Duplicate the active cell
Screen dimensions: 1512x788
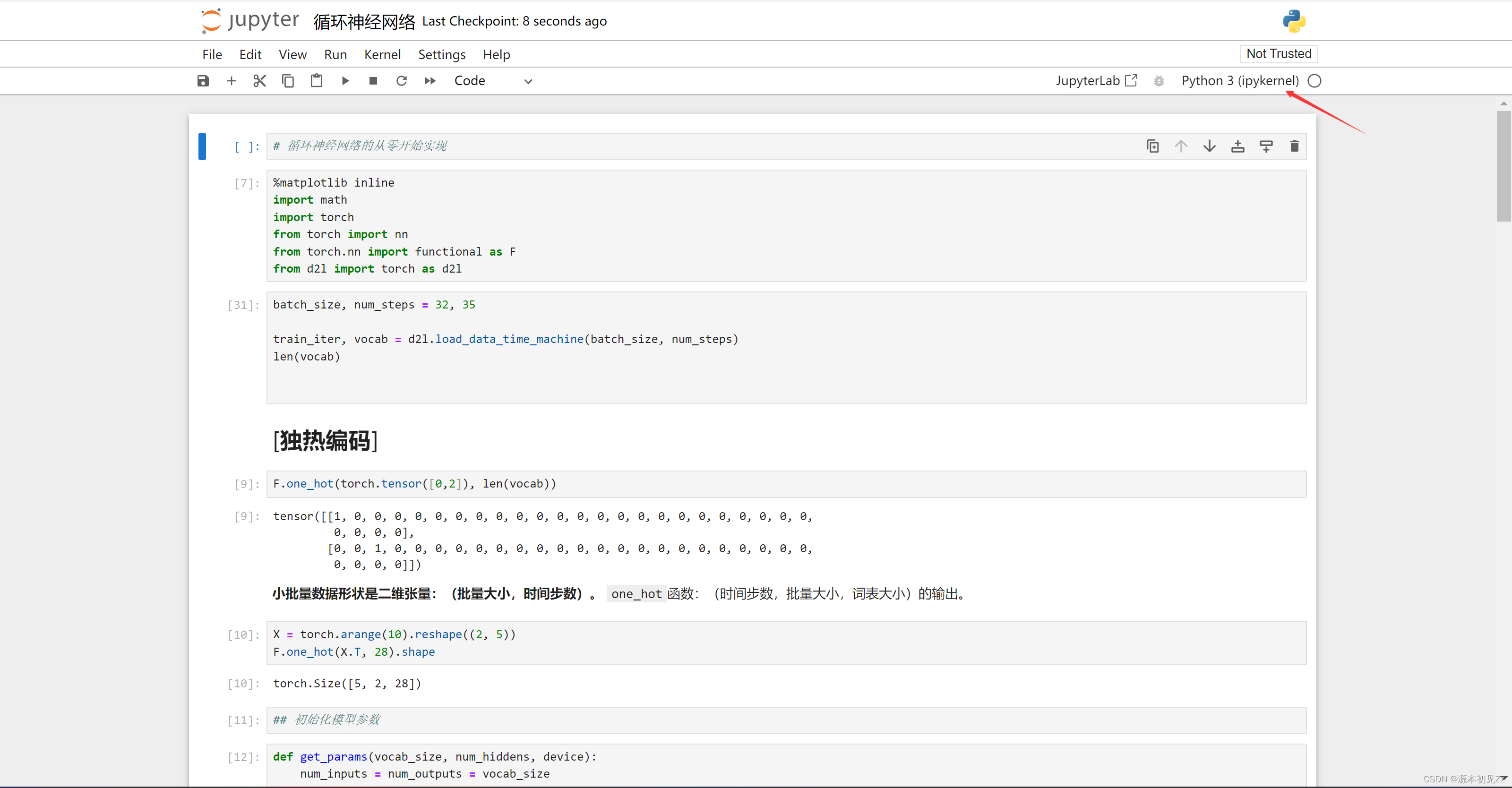[x=1152, y=146]
